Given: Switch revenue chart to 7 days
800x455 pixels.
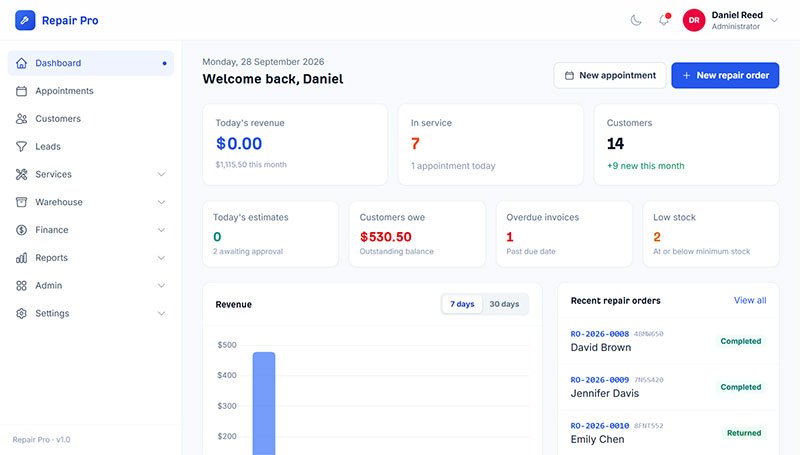Looking at the screenshot, I should click(x=462, y=304).
